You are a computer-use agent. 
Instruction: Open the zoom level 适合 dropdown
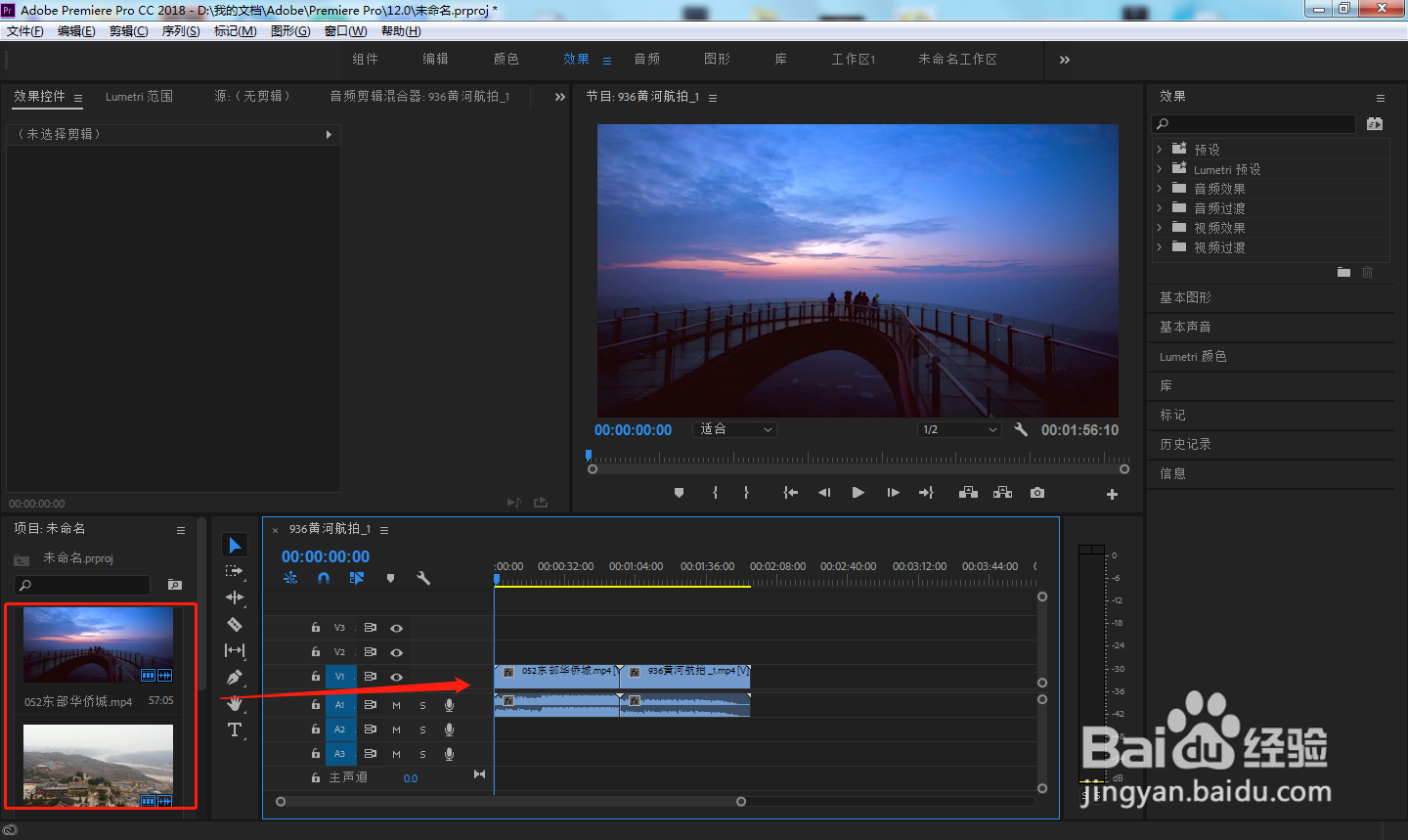pos(735,429)
